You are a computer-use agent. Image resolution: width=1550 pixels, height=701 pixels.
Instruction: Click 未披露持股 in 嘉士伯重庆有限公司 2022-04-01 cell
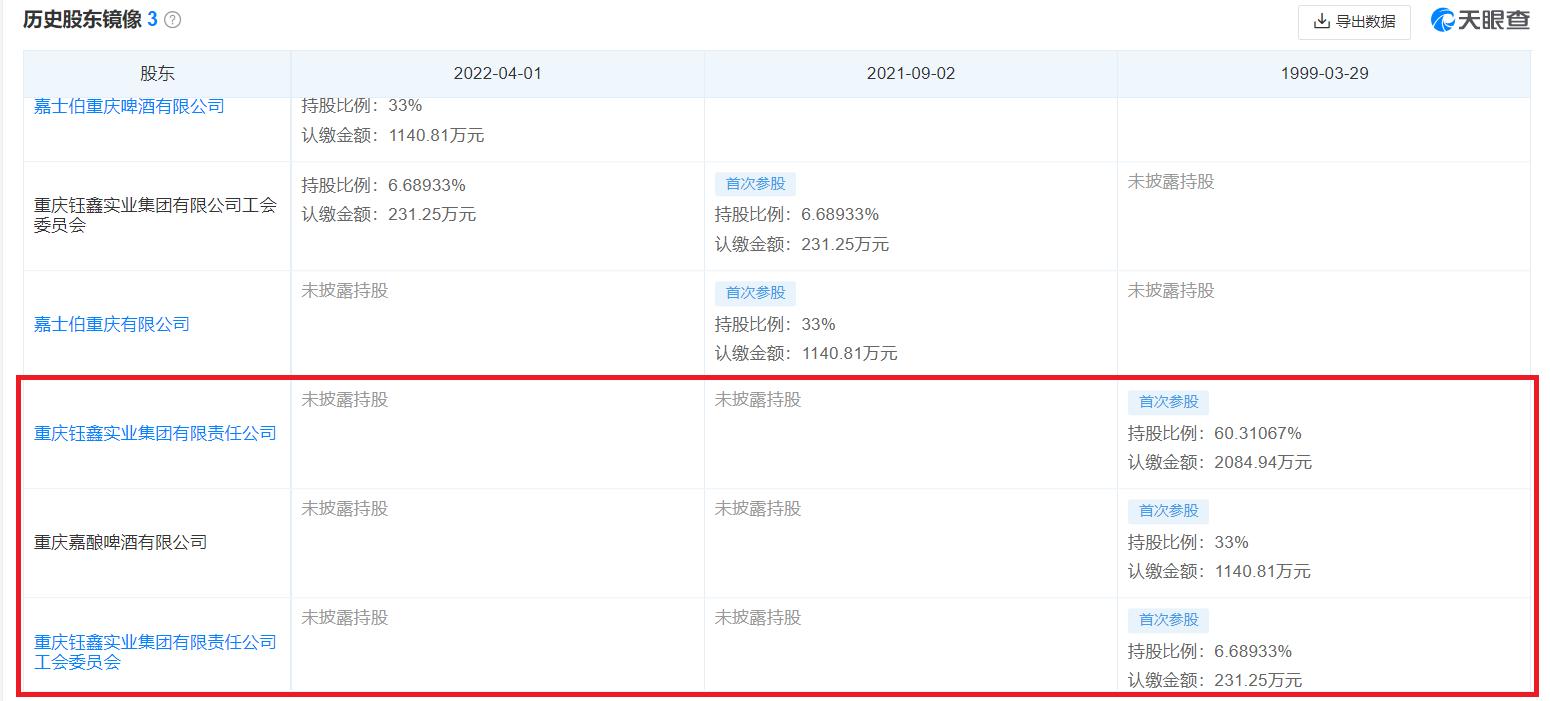tap(345, 291)
